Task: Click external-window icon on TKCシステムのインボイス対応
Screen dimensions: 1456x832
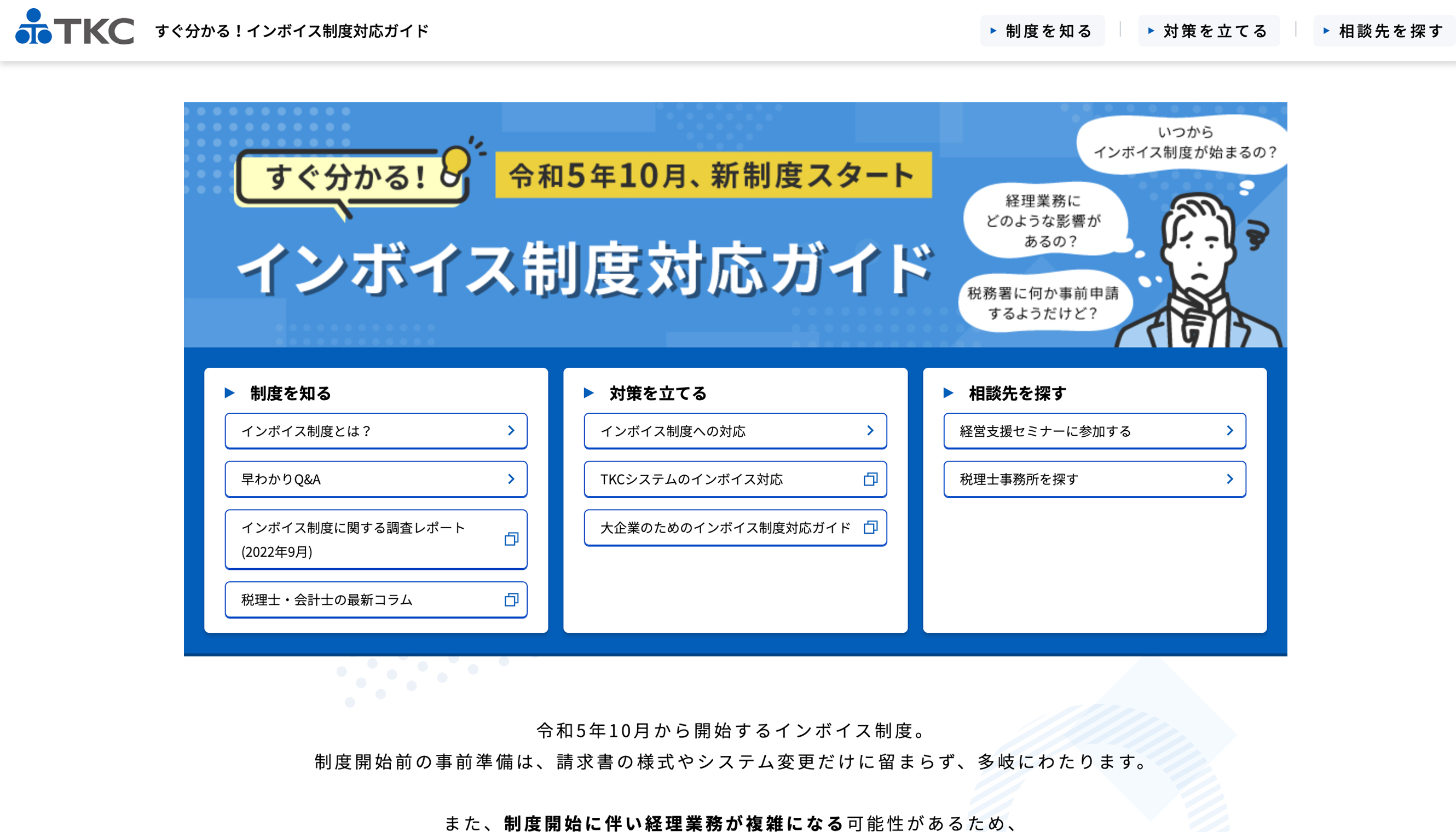Action: pyautogui.click(x=870, y=479)
